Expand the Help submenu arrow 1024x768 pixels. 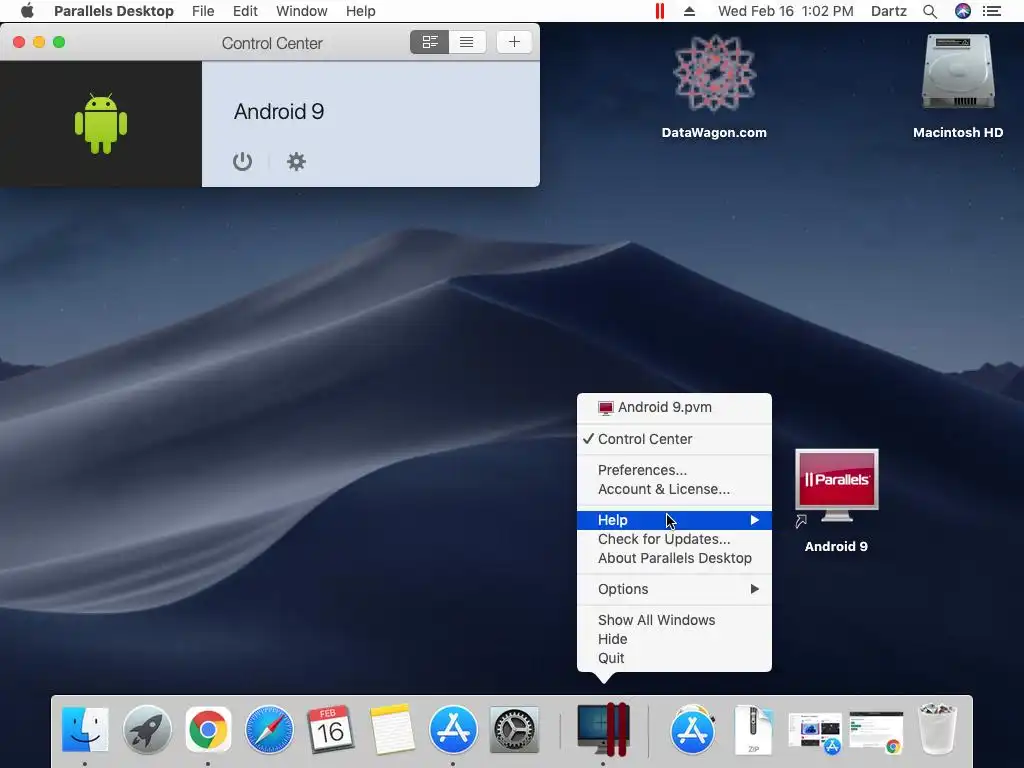[x=754, y=520]
